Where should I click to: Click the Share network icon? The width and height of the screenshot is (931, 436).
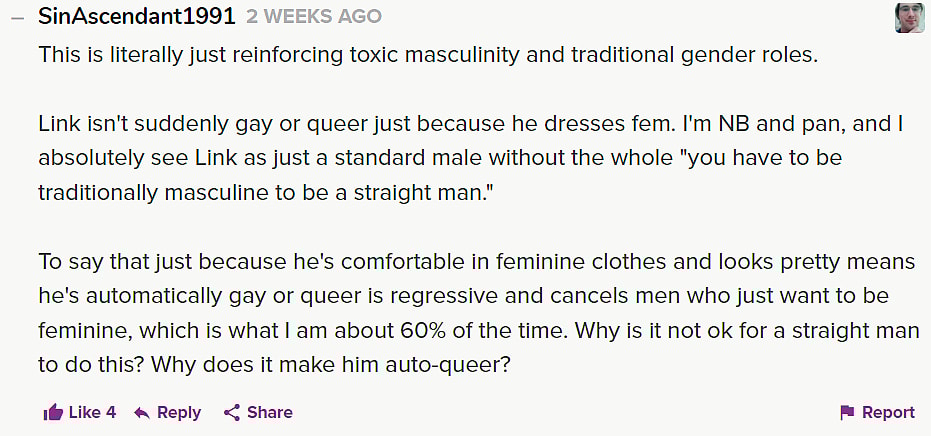(232, 412)
